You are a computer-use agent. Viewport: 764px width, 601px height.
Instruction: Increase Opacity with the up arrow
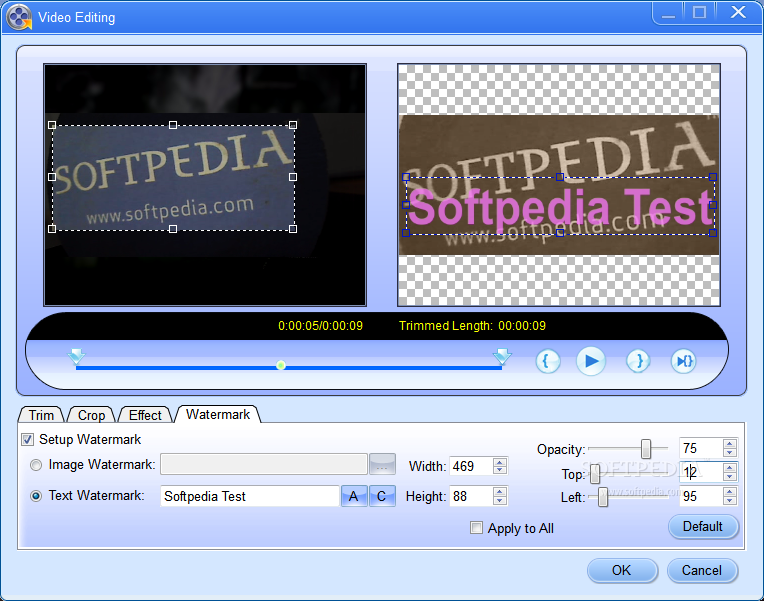pyautogui.click(x=729, y=444)
